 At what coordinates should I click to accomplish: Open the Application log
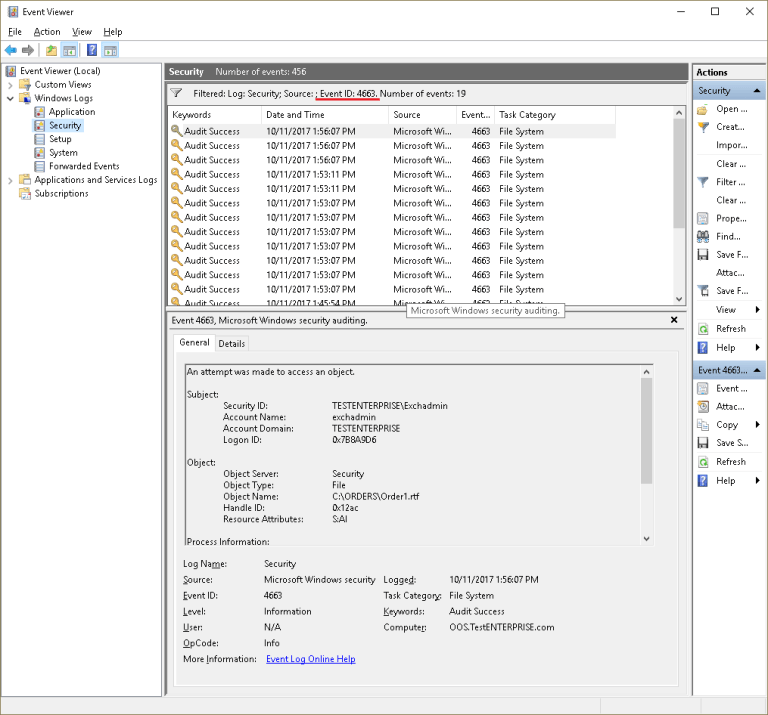pos(72,112)
